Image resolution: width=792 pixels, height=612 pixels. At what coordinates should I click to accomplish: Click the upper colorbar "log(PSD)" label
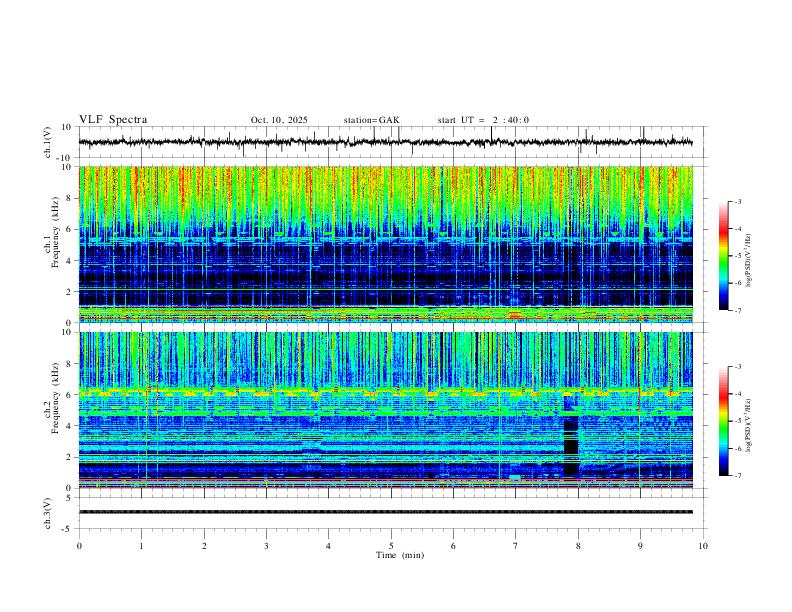coord(749,261)
